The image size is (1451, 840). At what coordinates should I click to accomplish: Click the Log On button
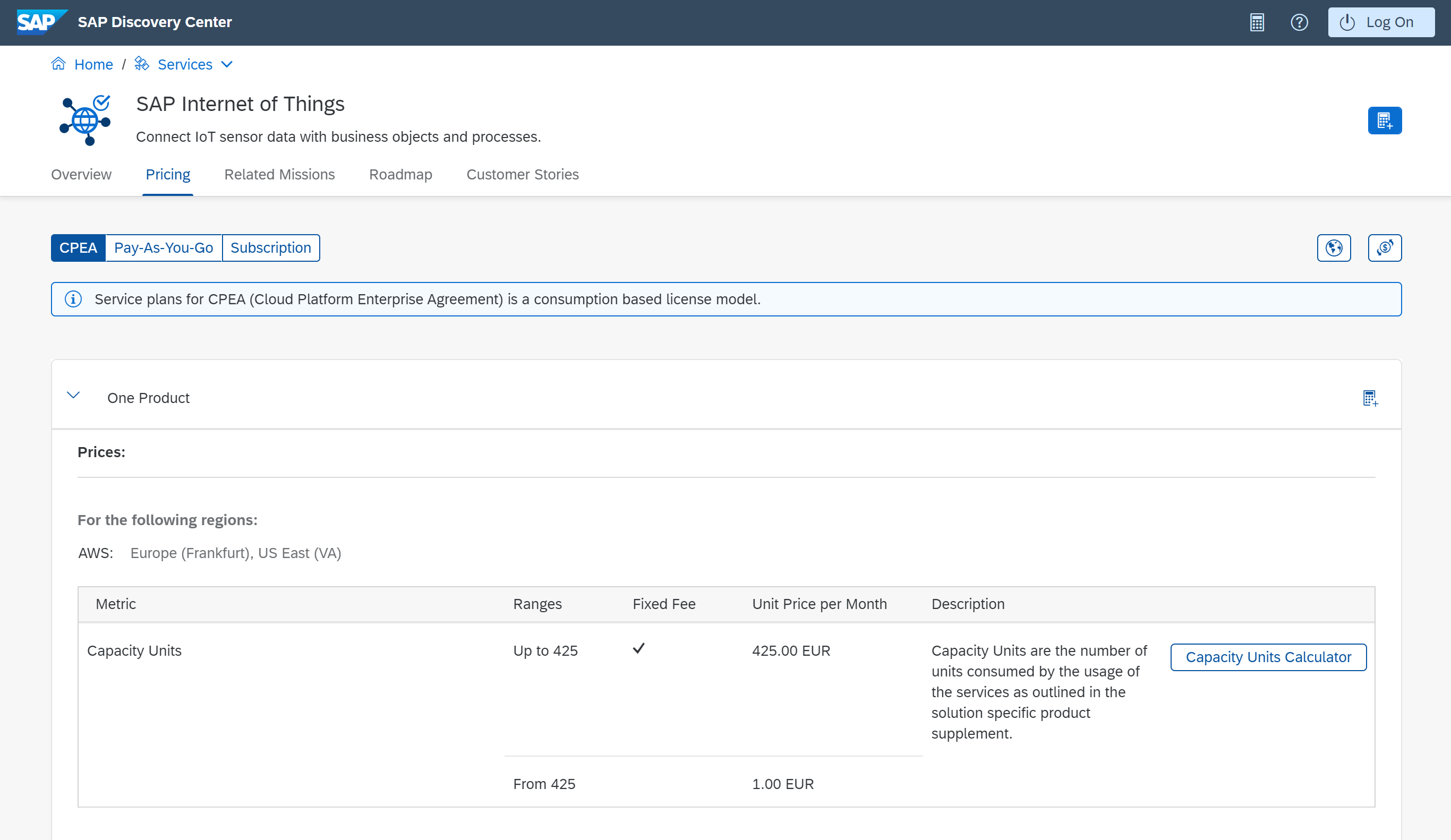pos(1381,22)
